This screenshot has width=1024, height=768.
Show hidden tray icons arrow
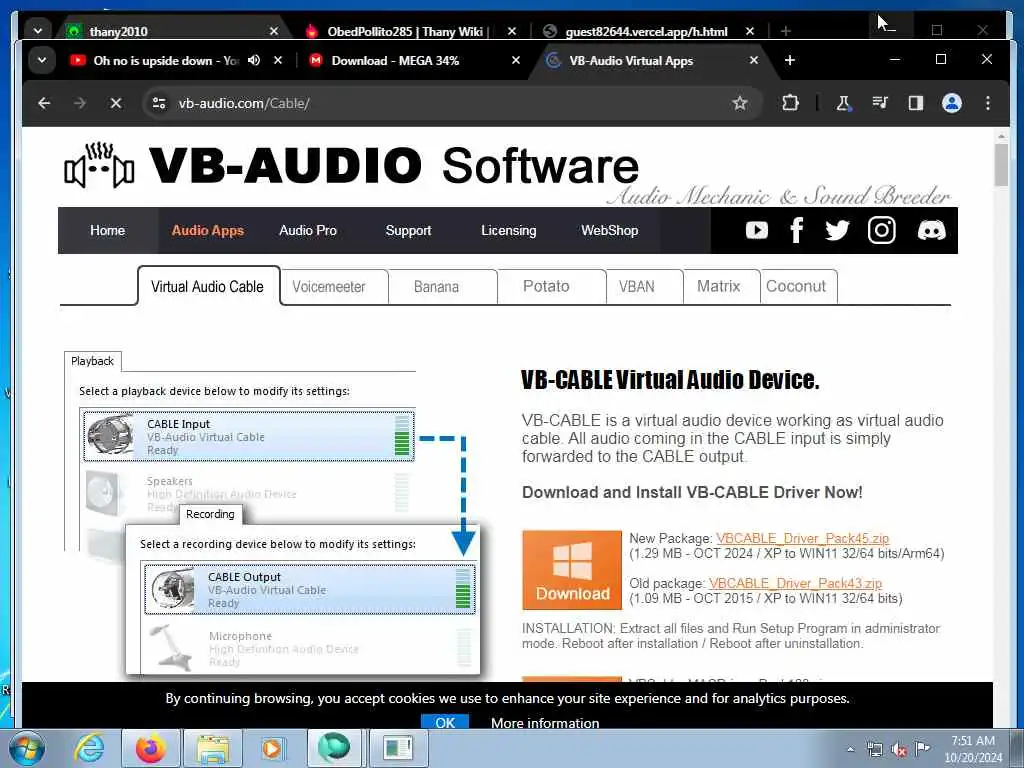(x=850, y=750)
